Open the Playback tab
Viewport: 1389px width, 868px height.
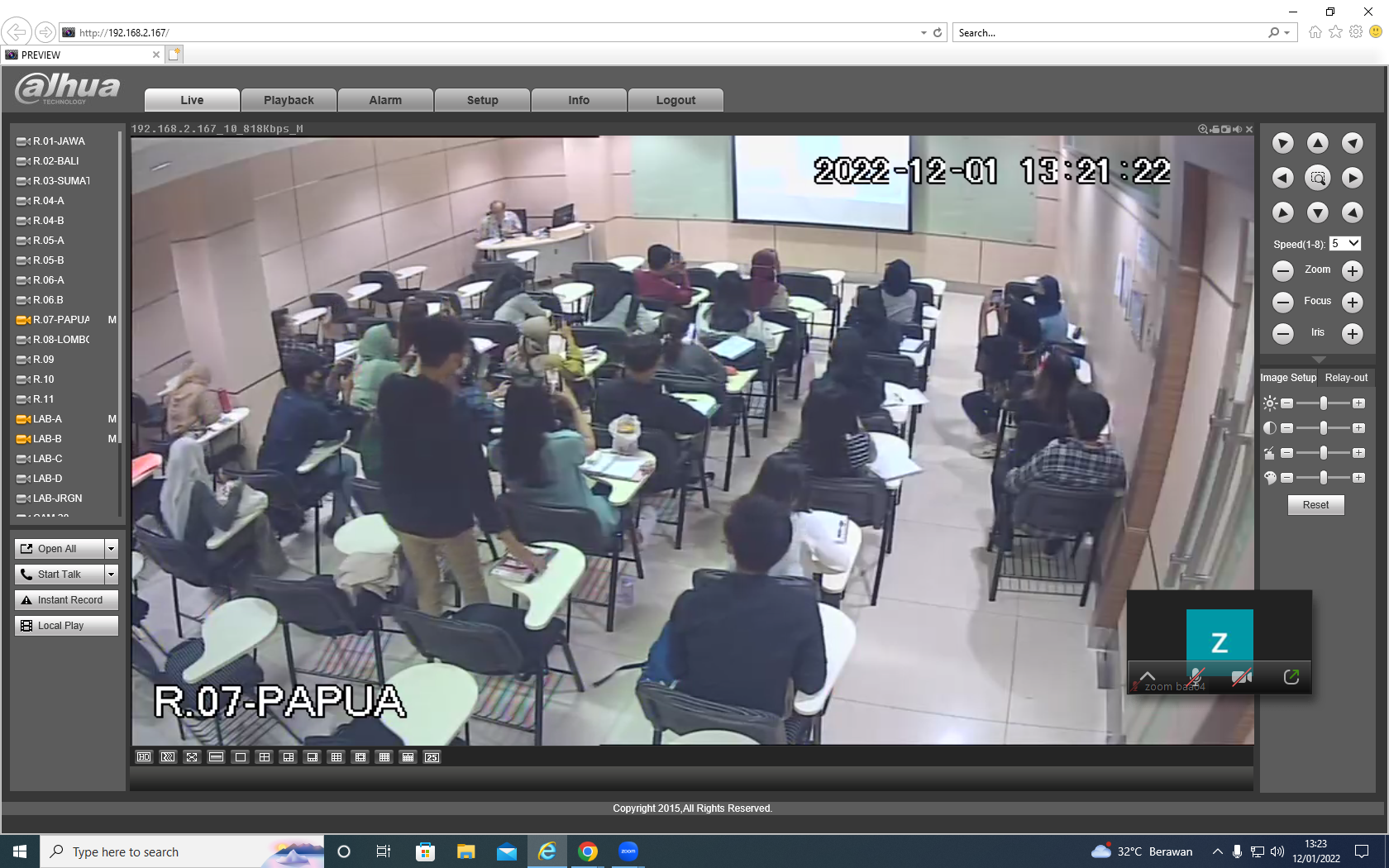(289, 100)
